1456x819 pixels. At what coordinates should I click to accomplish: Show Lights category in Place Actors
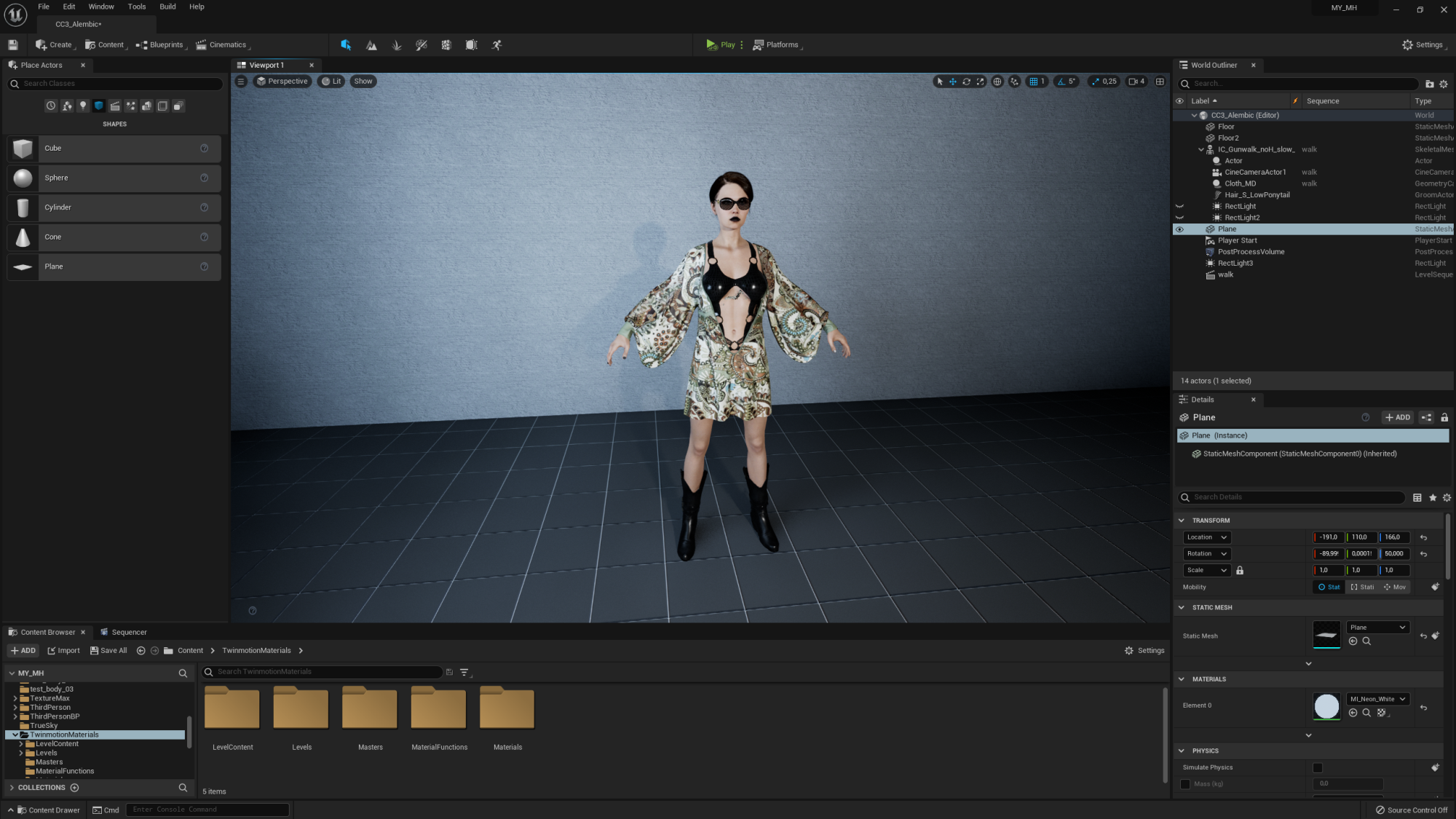click(x=83, y=106)
